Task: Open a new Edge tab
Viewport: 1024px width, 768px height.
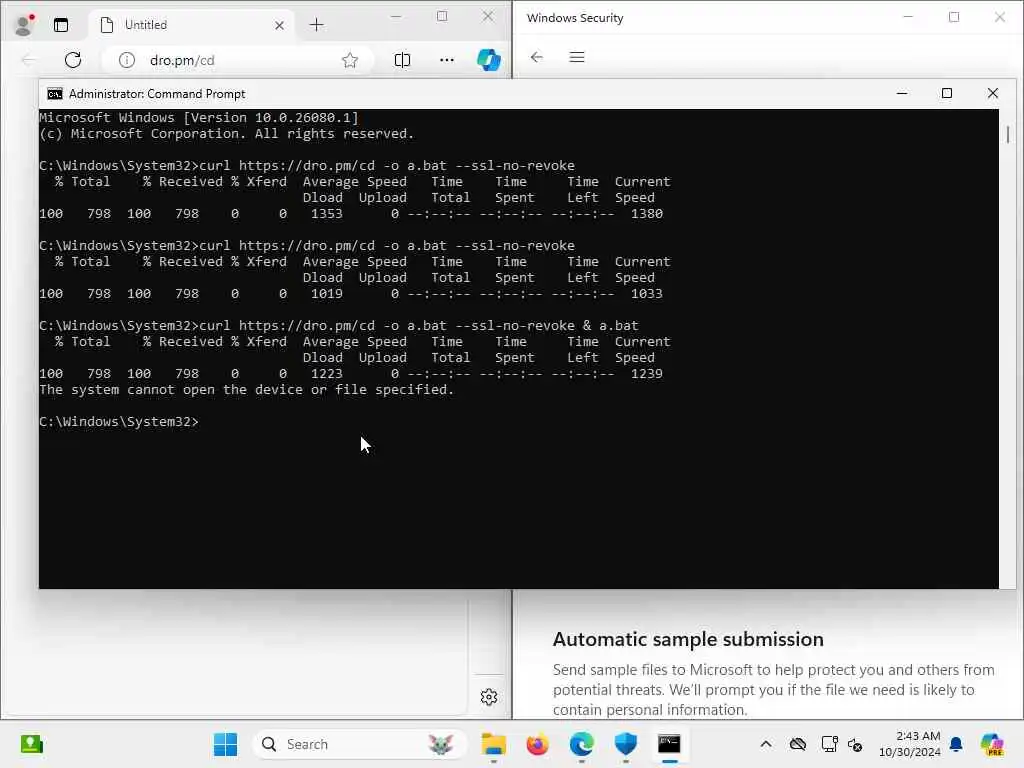Action: [x=317, y=25]
